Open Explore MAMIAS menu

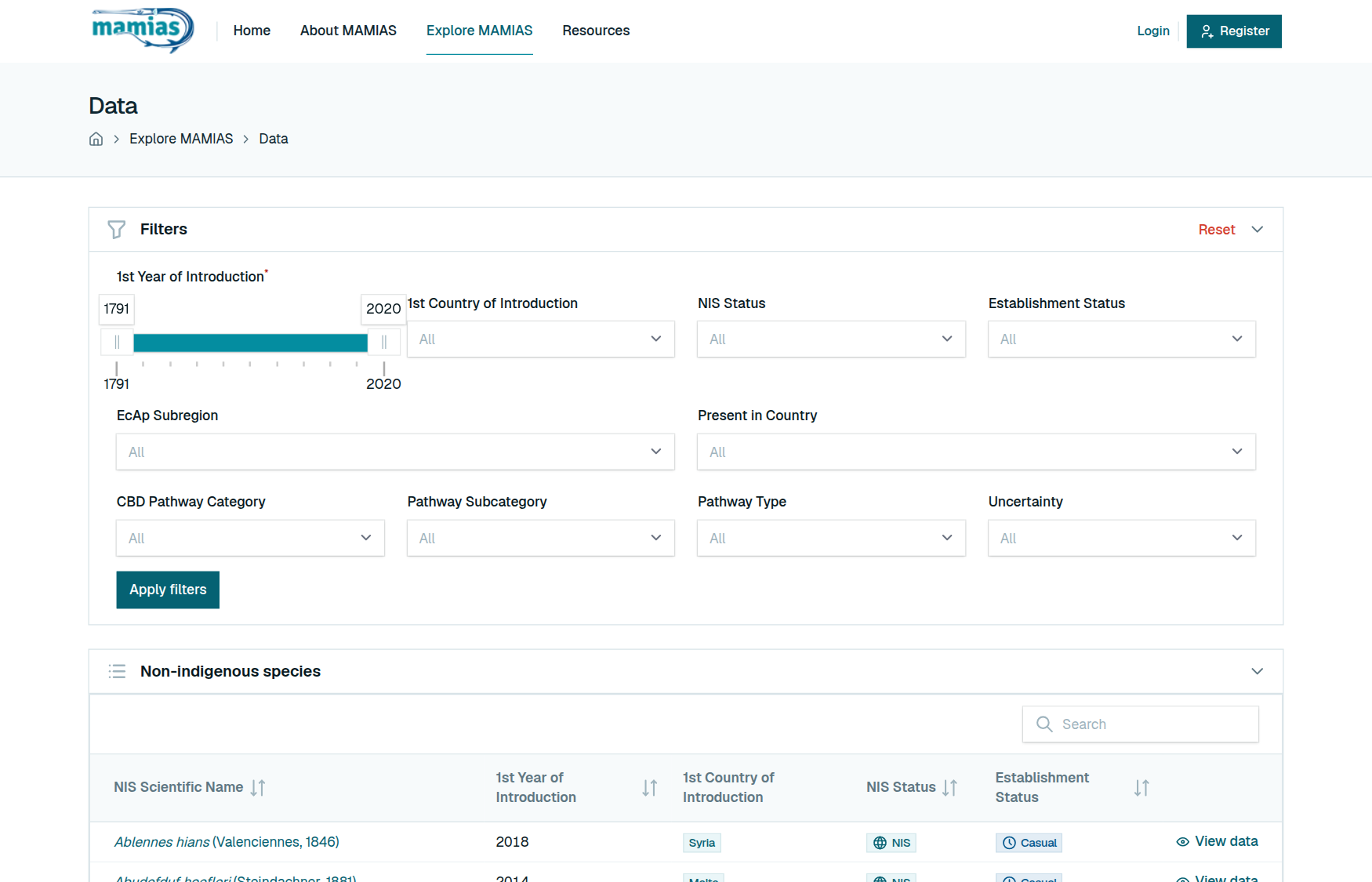coord(480,31)
